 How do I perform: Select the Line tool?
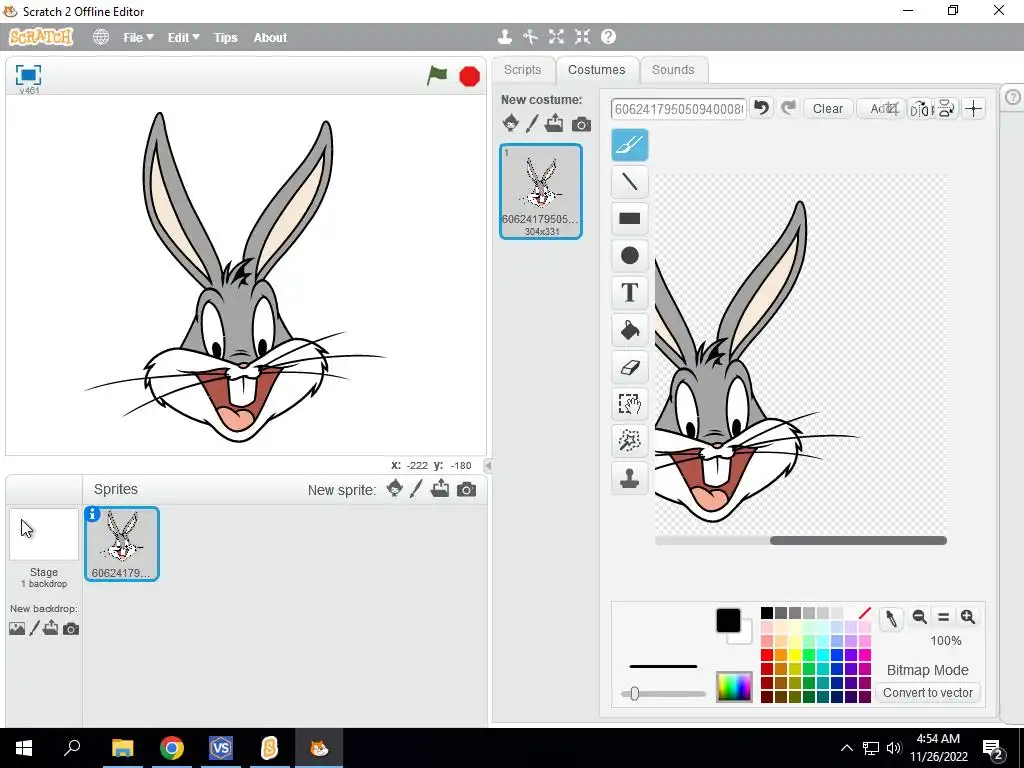(630, 182)
